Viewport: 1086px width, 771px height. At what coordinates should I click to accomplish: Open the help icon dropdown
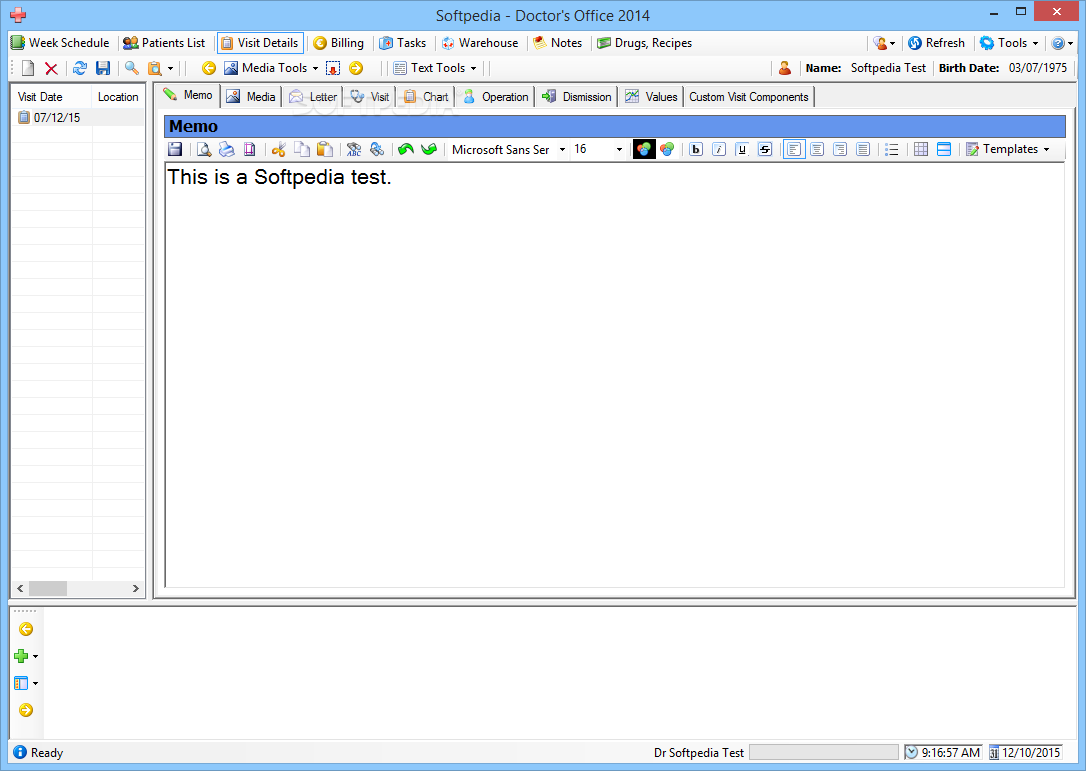coord(1062,43)
